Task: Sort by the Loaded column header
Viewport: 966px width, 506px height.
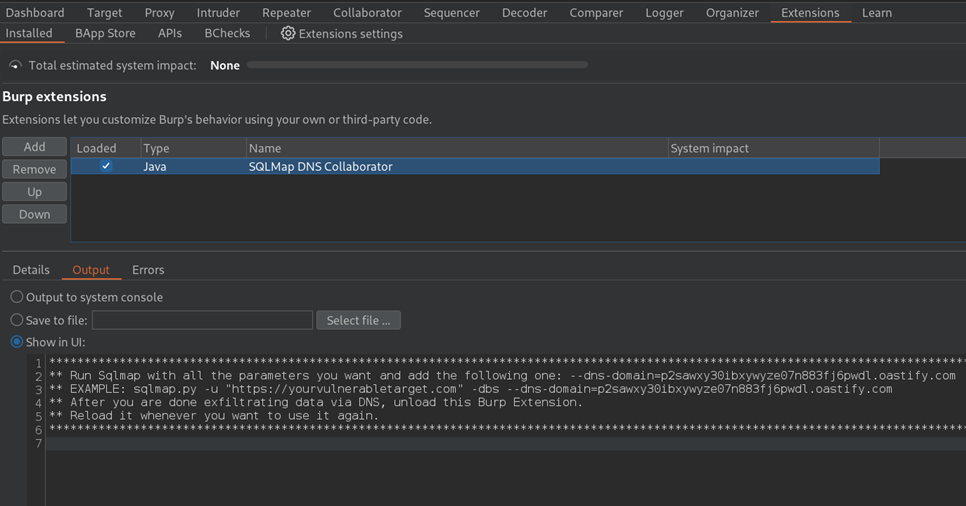Action: pyautogui.click(x=106, y=148)
